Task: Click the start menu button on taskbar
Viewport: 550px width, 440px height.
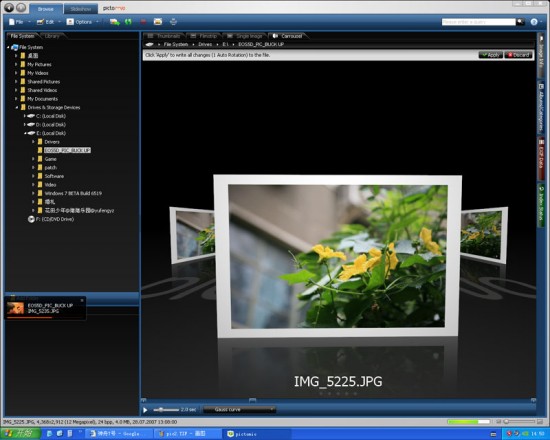Action: point(20,434)
